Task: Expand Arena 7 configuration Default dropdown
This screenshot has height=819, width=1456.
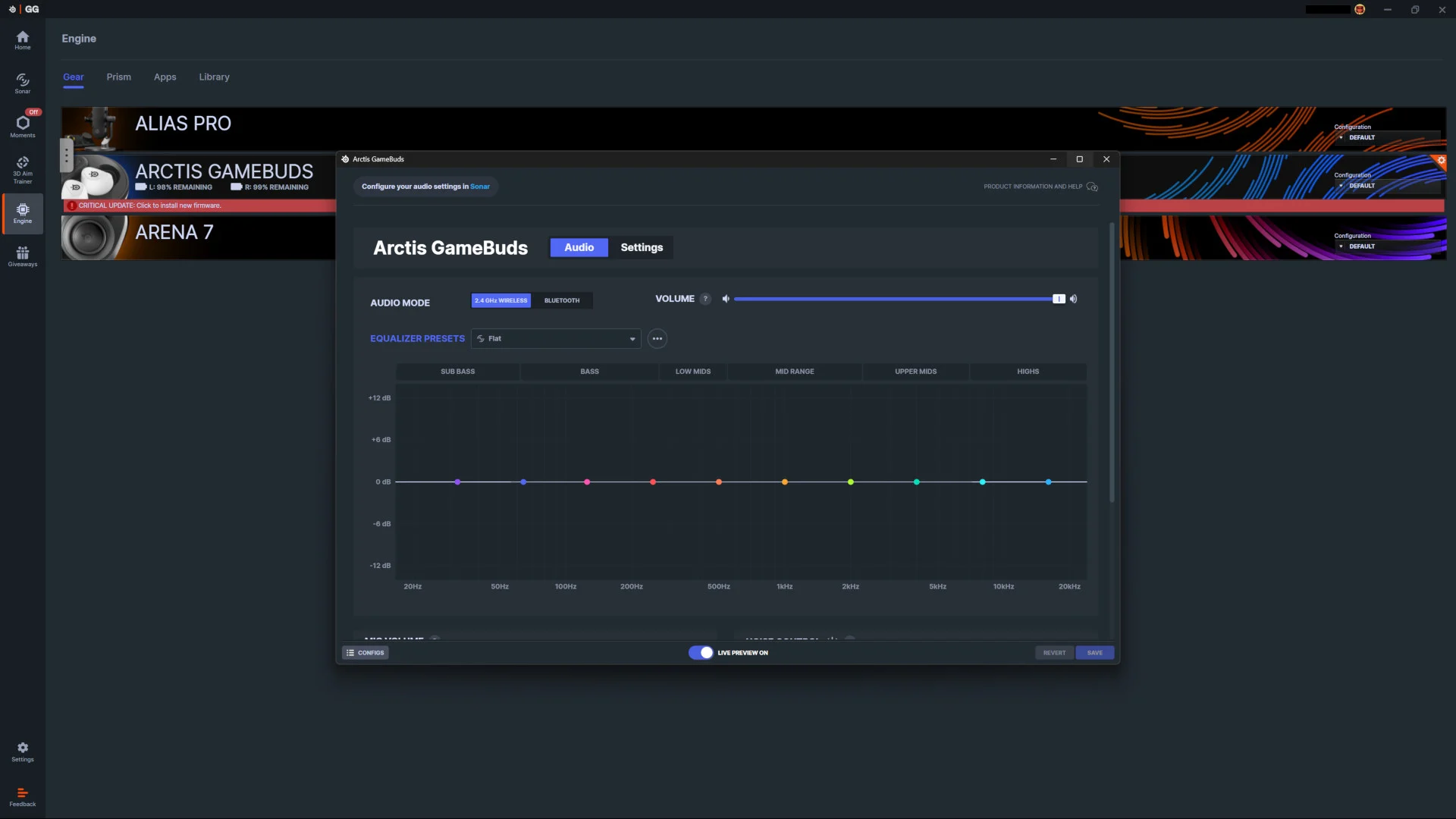Action: pos(1389,246)
